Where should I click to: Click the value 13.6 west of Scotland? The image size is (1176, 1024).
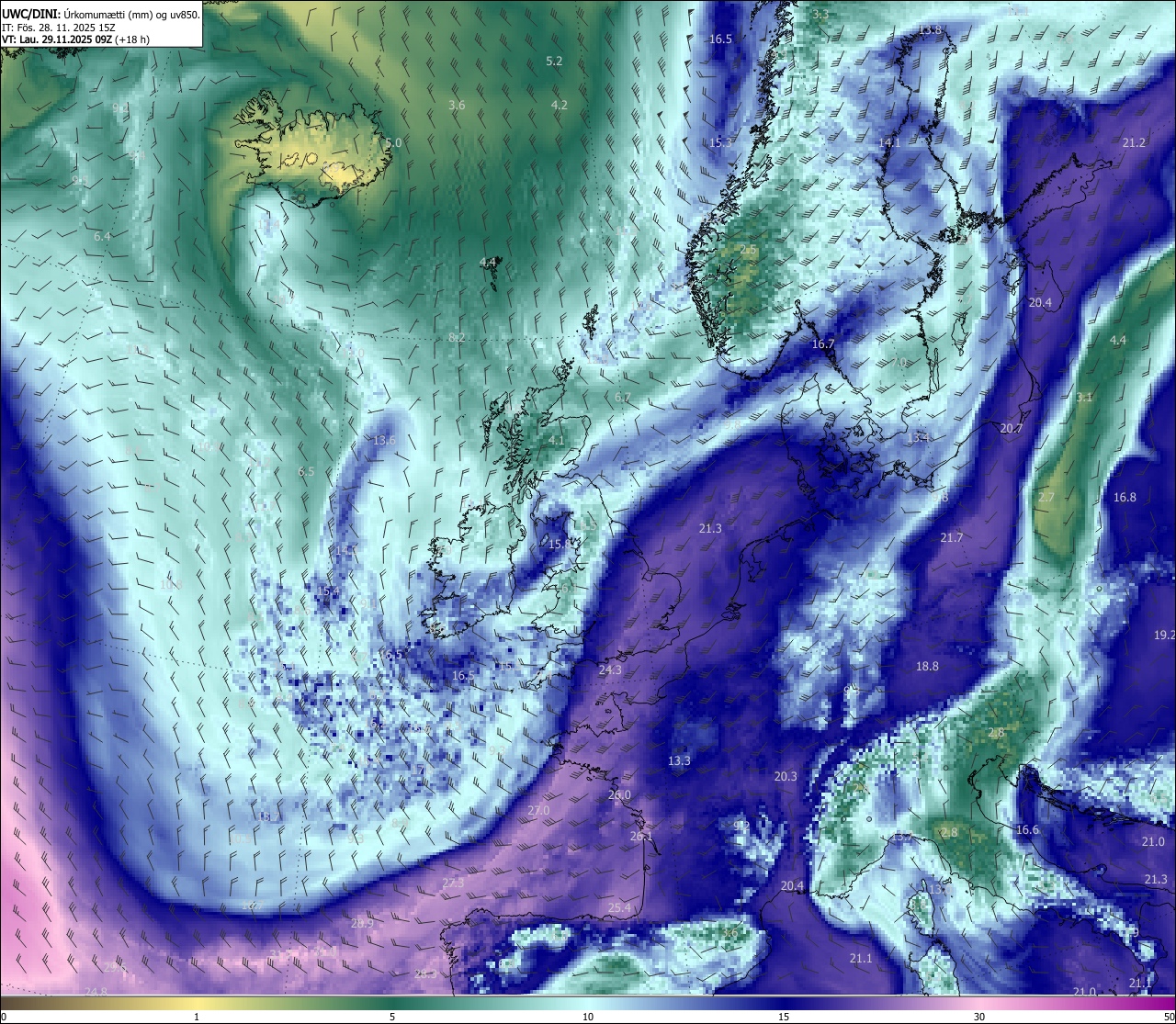point(384,440)
